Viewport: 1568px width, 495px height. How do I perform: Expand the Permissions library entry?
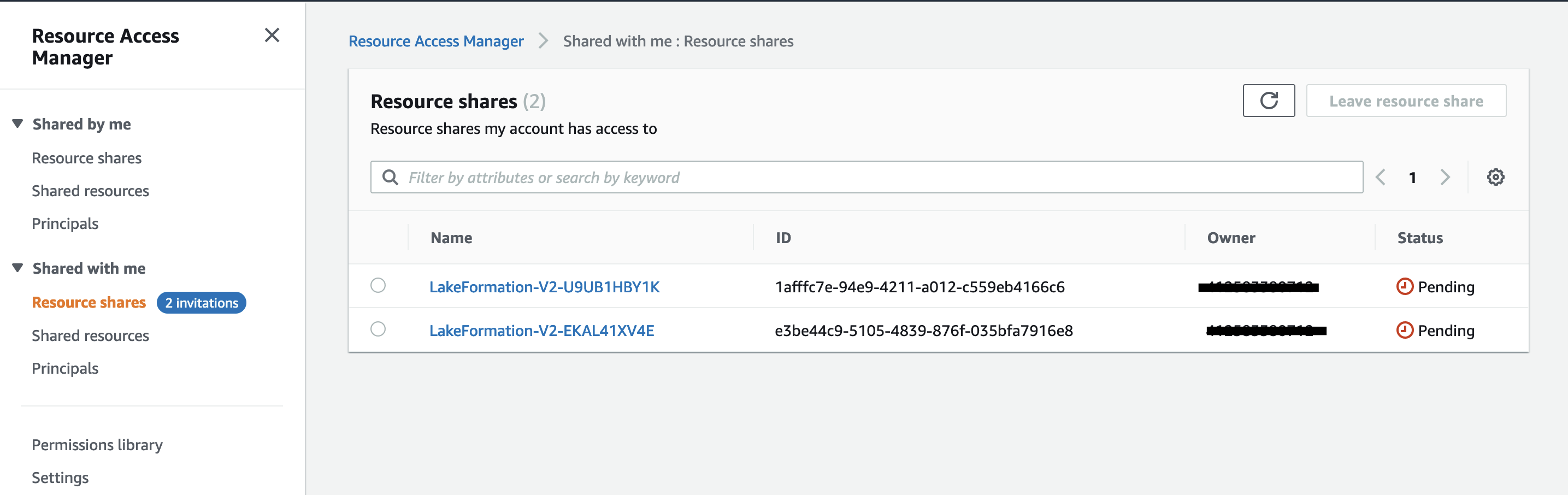(x=97, y=445)
